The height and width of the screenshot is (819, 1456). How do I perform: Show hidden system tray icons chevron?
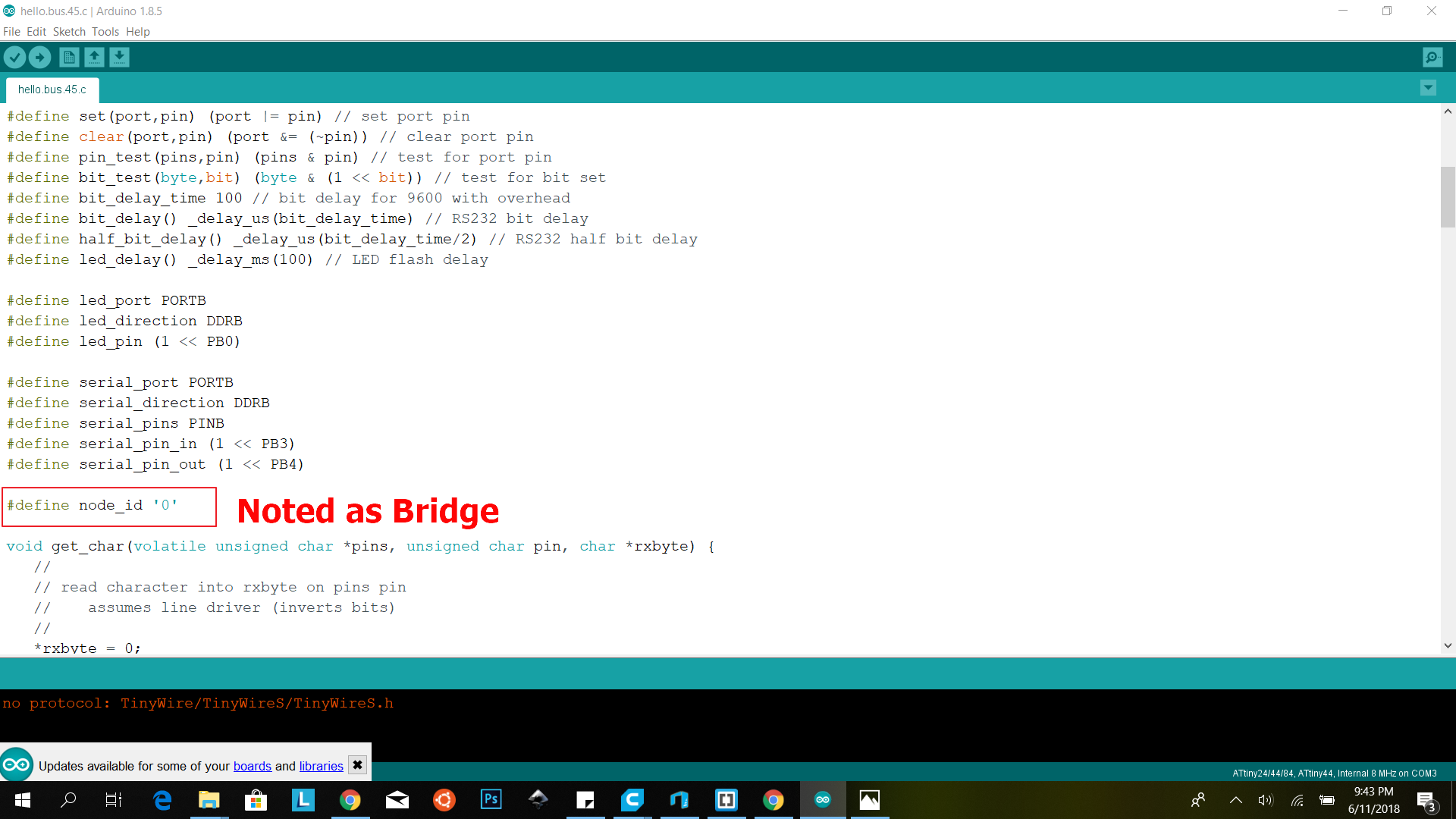pos(1235,800)
